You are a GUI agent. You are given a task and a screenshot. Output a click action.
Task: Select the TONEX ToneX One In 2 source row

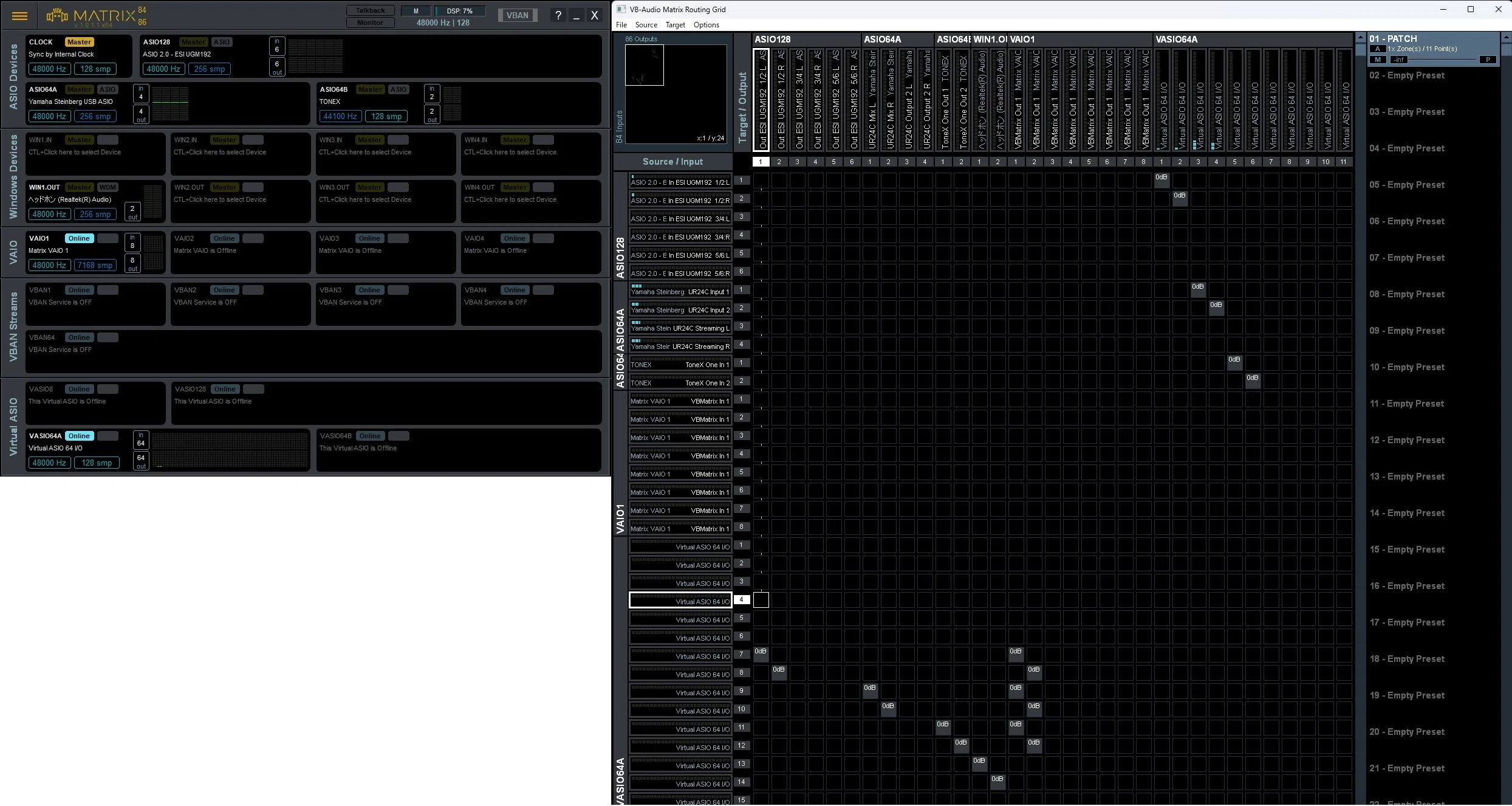pyautogui.click(x=680, y=381)
